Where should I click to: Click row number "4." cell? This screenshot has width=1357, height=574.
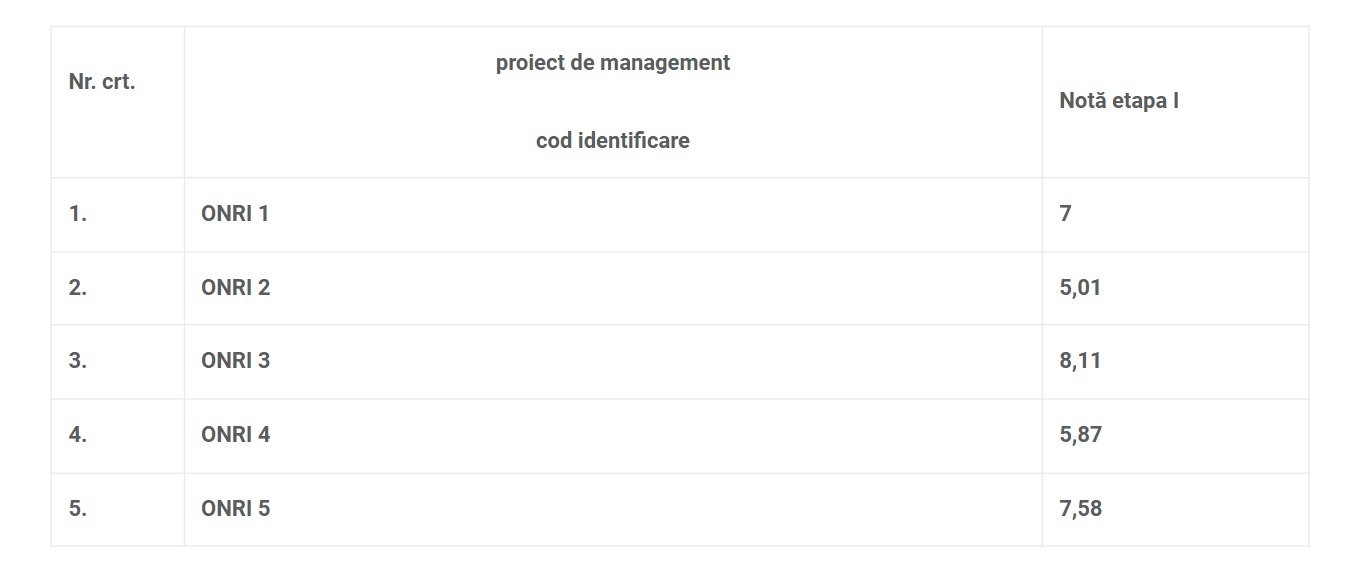point(78,435)
